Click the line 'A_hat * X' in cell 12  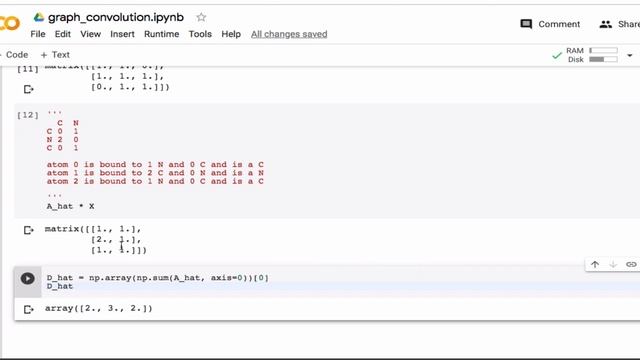pyautogui.click(x=70, y=207)
